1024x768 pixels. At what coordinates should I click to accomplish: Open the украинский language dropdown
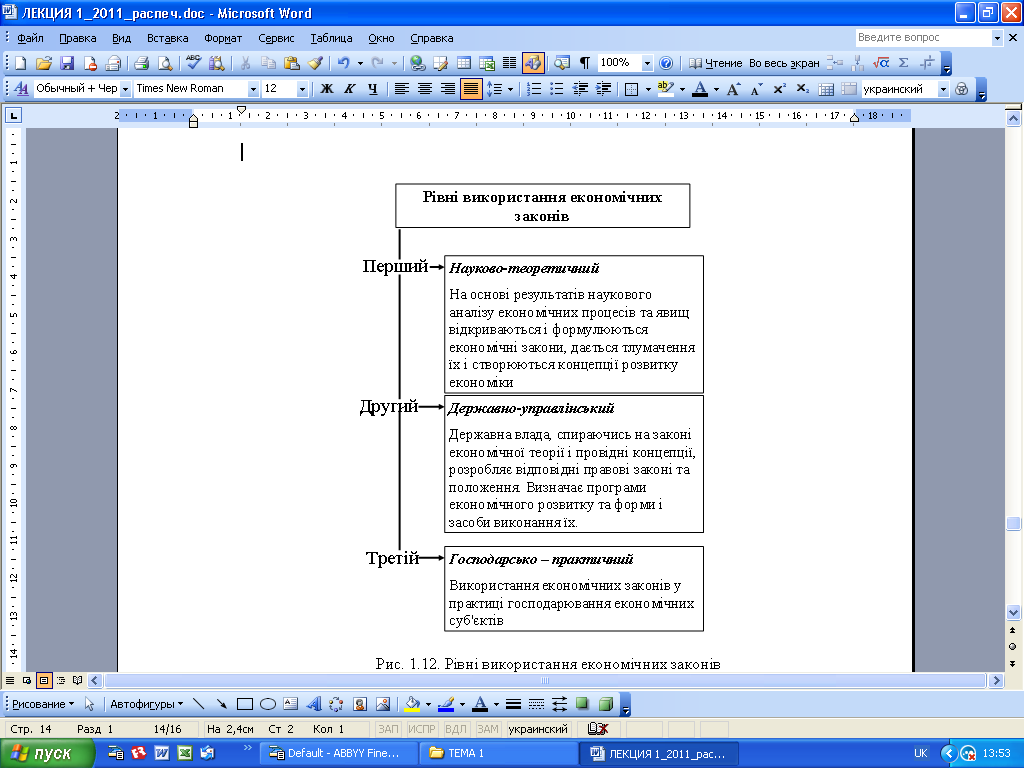tap(943, 89)
